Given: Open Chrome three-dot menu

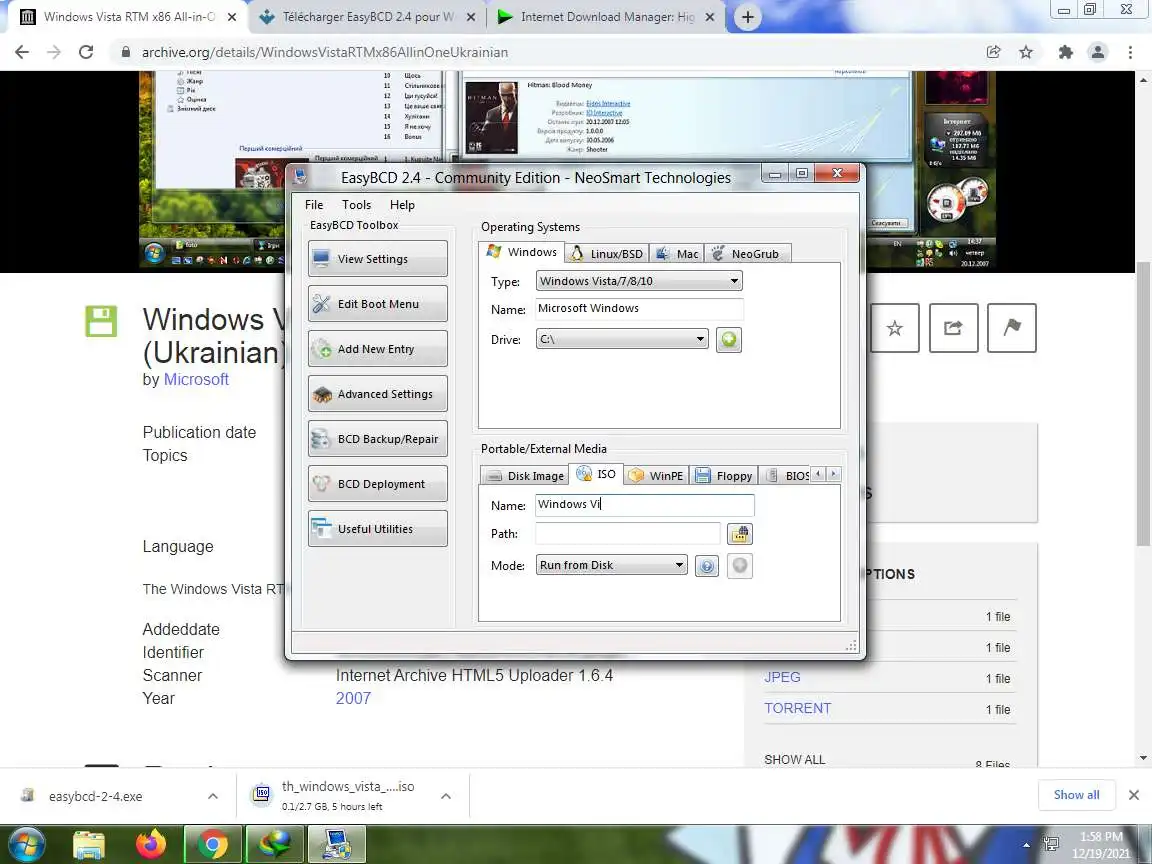Looking at the screenshot, I should coord(1130,52).
